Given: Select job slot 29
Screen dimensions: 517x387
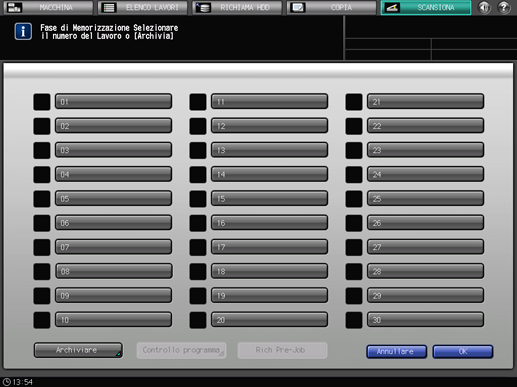Looking at the screenshot, I should pyautogui.click(x=426, y=295).
